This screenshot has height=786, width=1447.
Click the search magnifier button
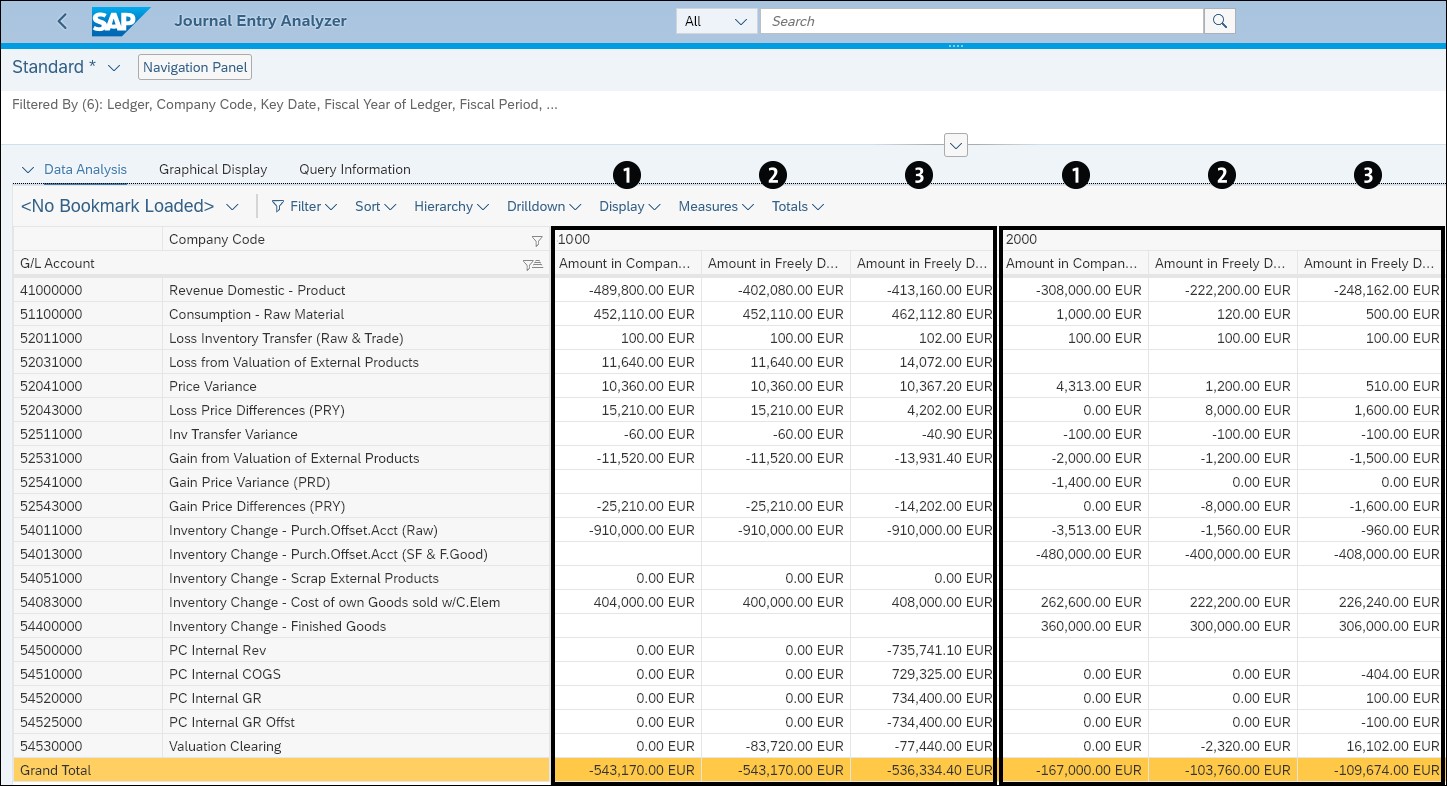[1218, 20]
